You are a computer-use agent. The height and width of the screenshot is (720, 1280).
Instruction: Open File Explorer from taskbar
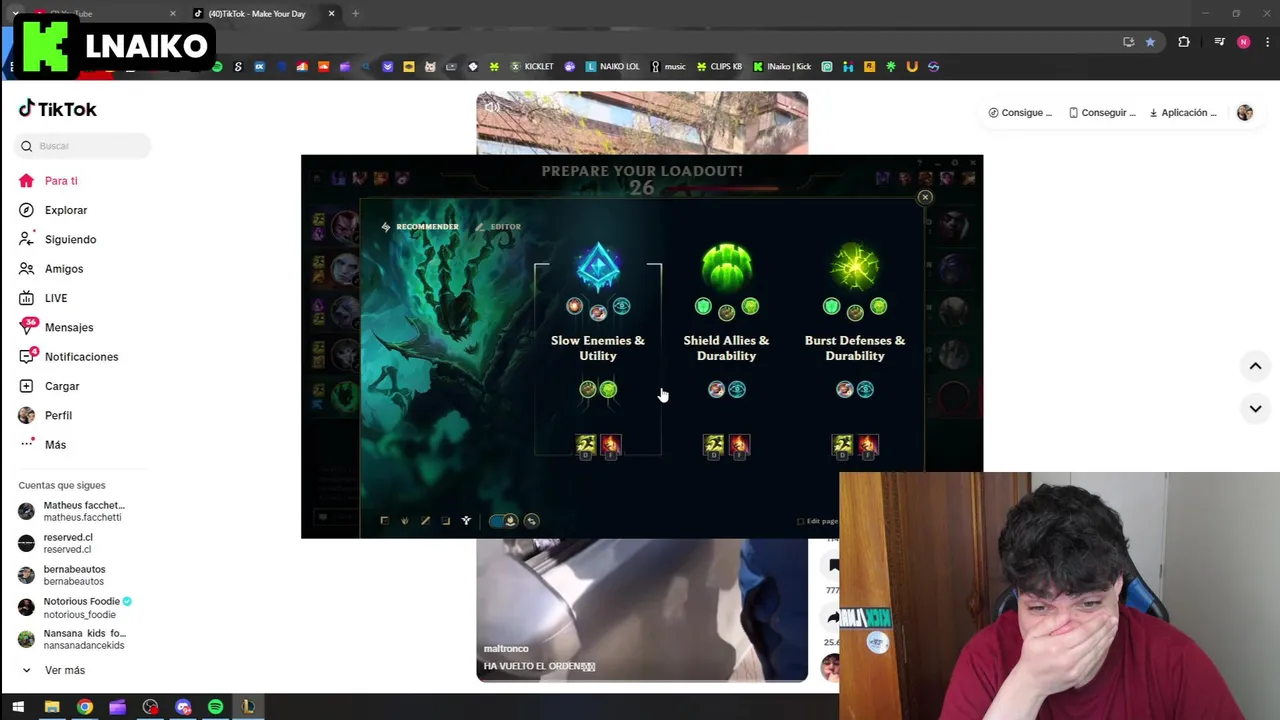pos(52,707)
